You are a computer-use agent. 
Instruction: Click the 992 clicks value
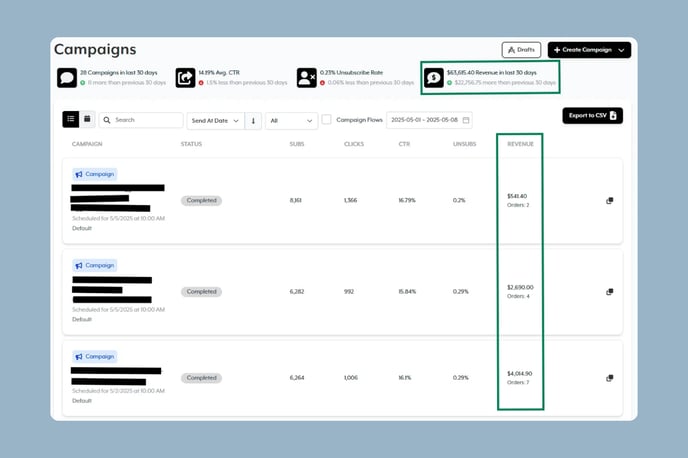(x=349, y=291)
